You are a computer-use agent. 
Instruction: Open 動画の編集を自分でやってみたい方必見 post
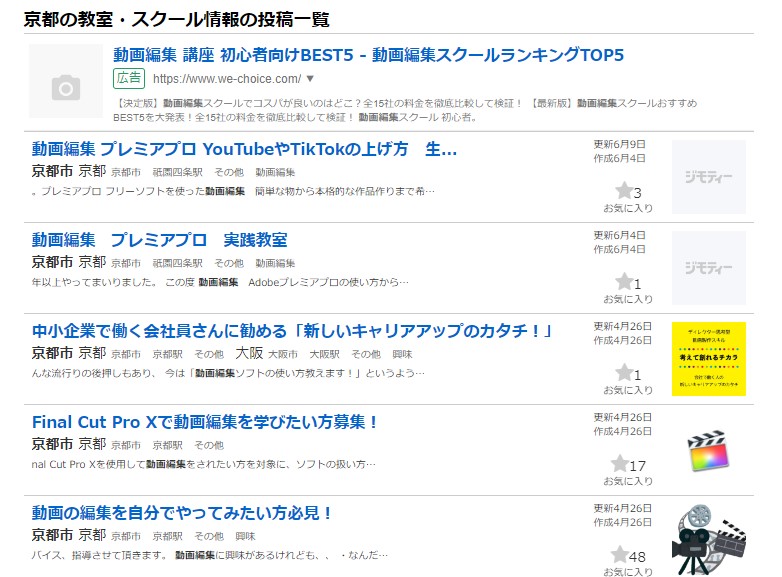click(182, 513)
